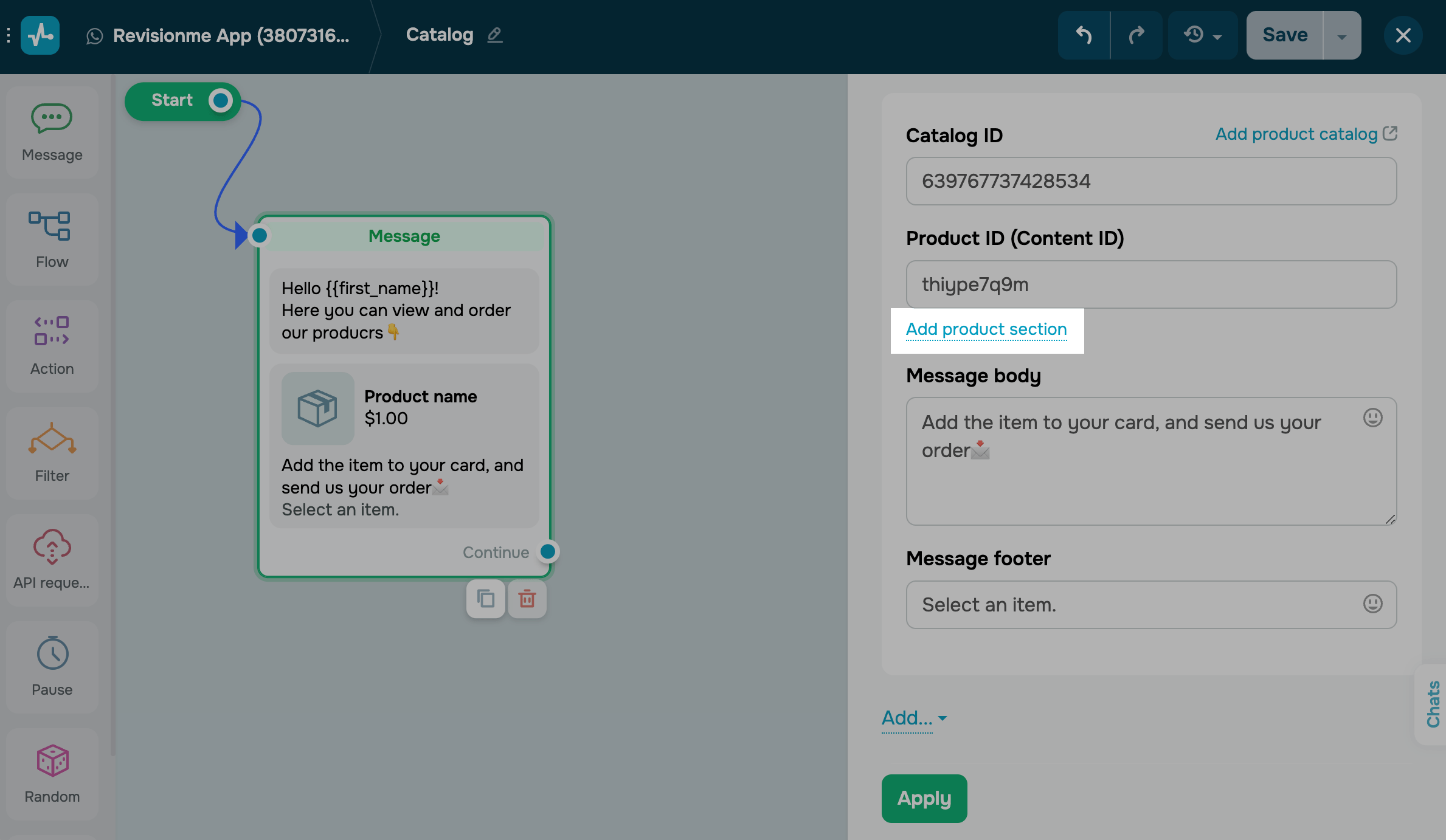Open the Chats side tab
1446x840 pixels.
1433,704
